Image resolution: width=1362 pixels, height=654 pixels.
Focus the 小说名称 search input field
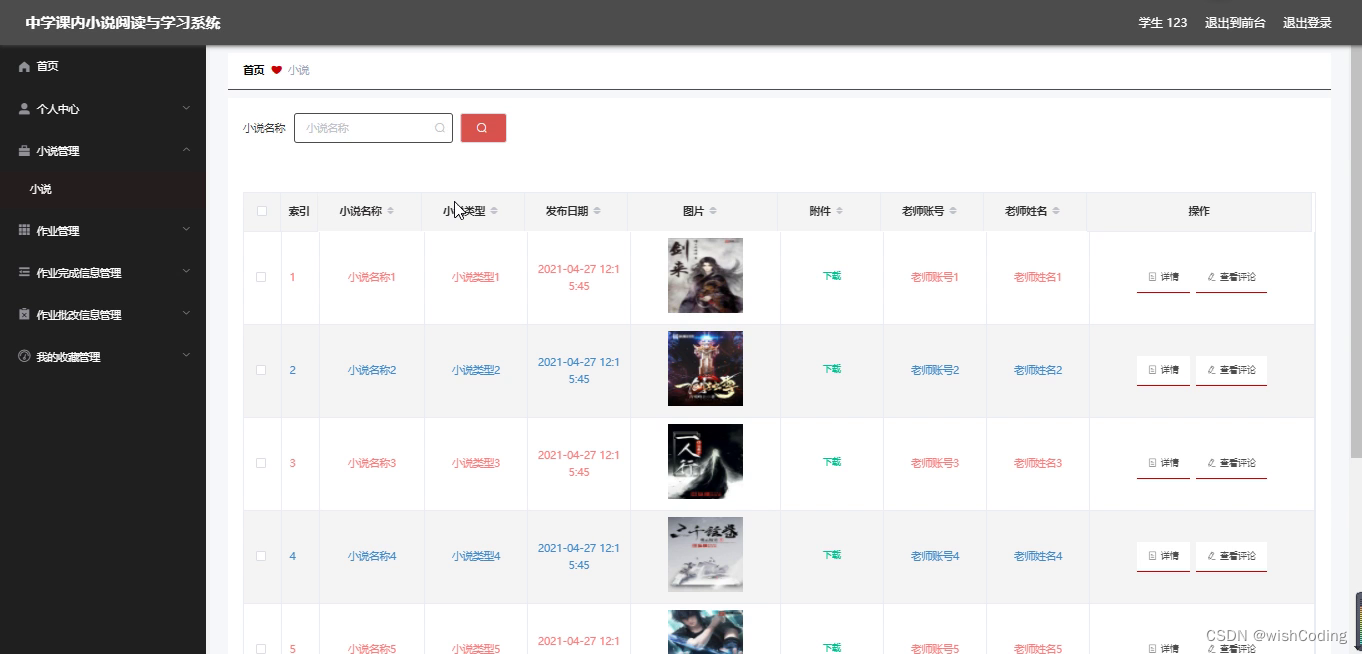373,128
